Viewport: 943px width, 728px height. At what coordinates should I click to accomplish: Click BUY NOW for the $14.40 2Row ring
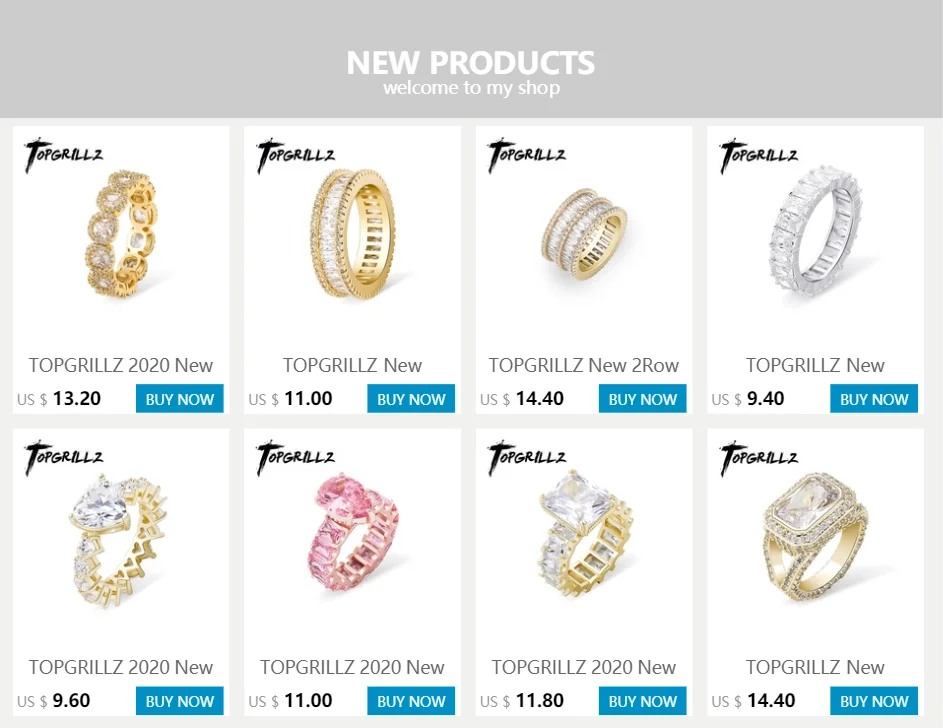click(x=642, y=399)
